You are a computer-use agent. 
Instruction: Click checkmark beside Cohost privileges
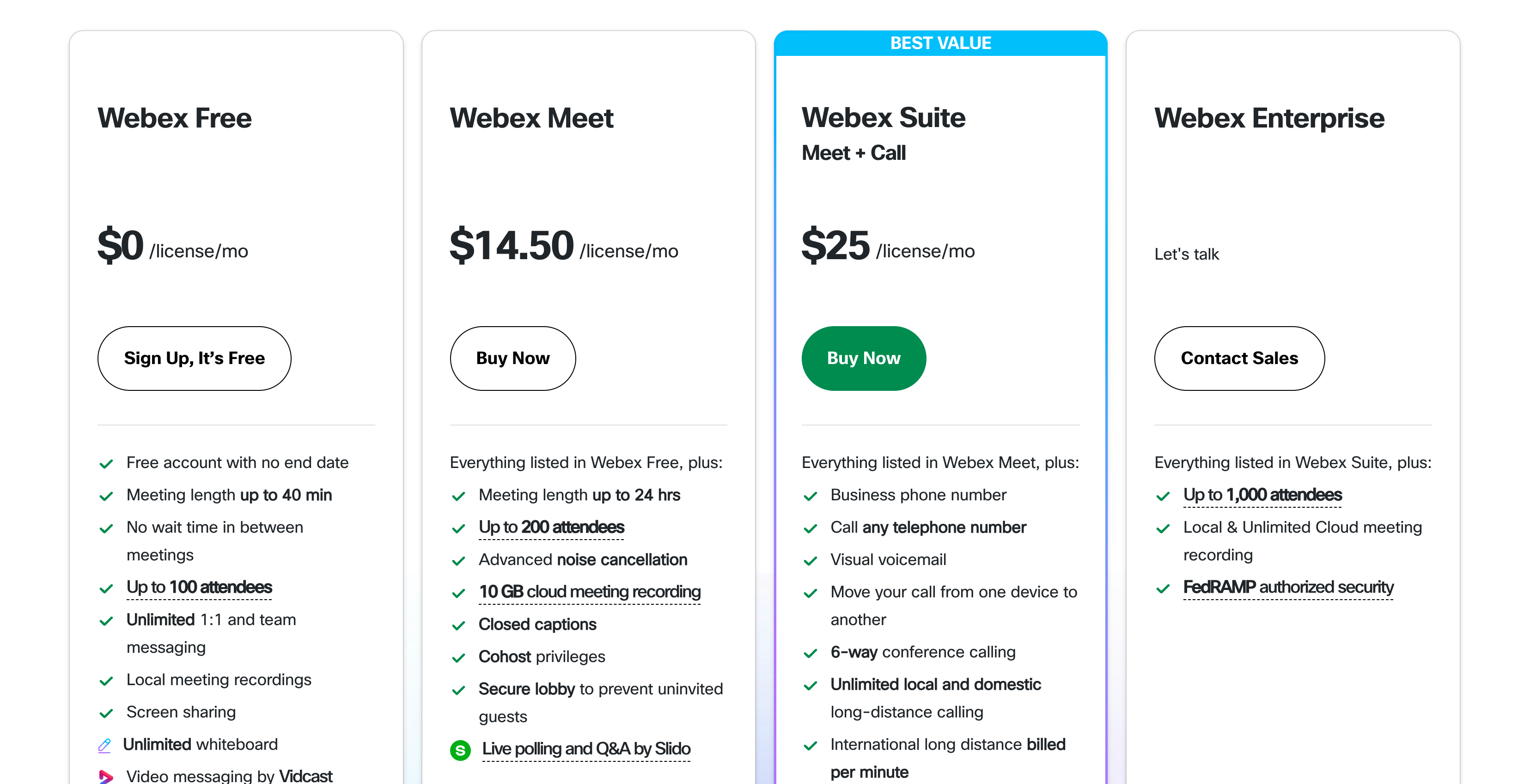pos(458,657)
